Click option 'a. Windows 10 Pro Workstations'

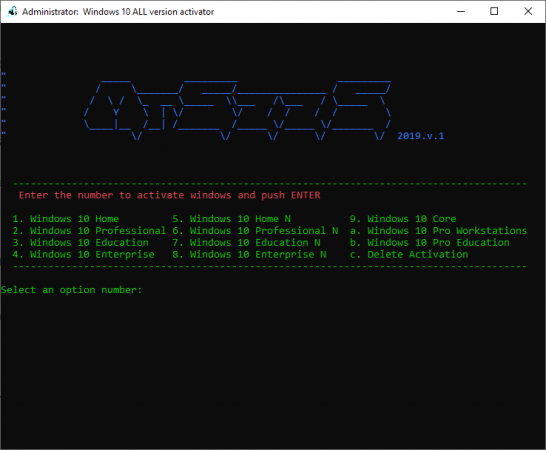tap(438, 231)
